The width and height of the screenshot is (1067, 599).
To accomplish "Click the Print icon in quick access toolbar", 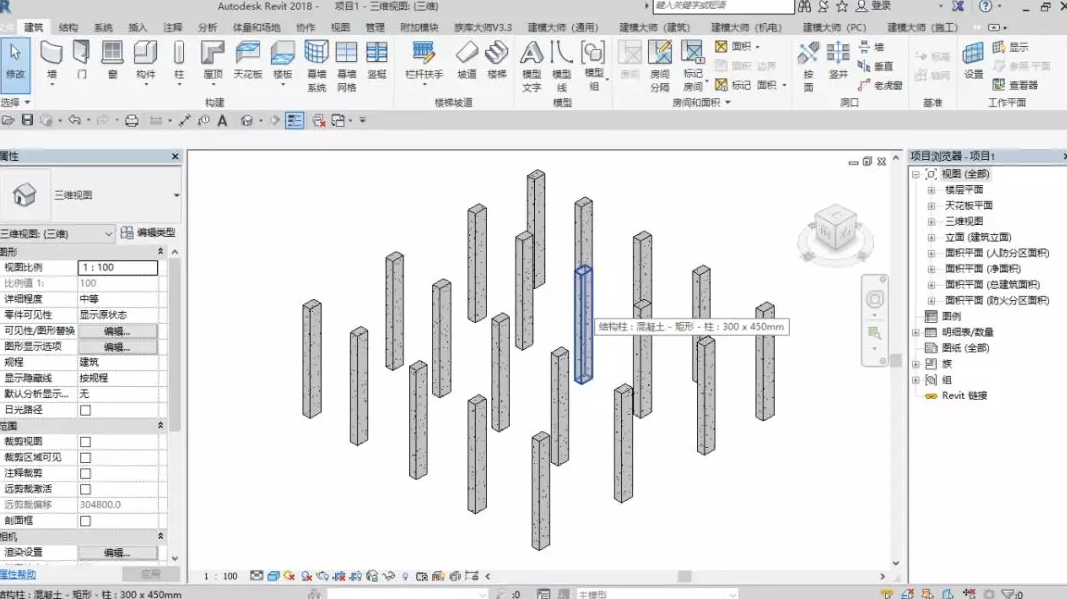I will pyautogui.click(x=131, y=120).
